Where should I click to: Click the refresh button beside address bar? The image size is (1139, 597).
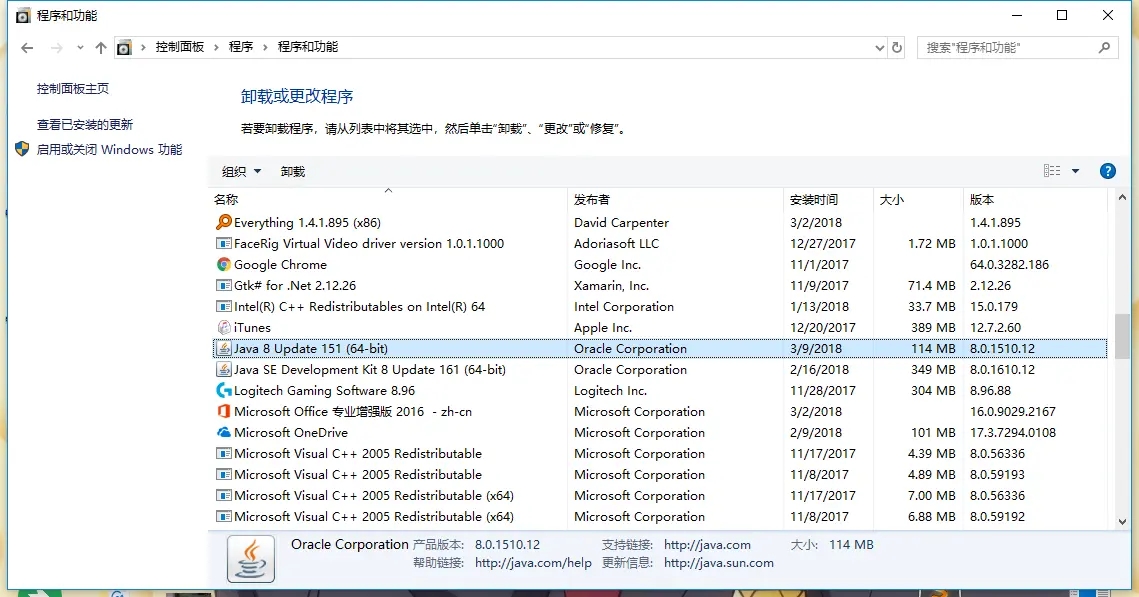[x=897, y=47]
